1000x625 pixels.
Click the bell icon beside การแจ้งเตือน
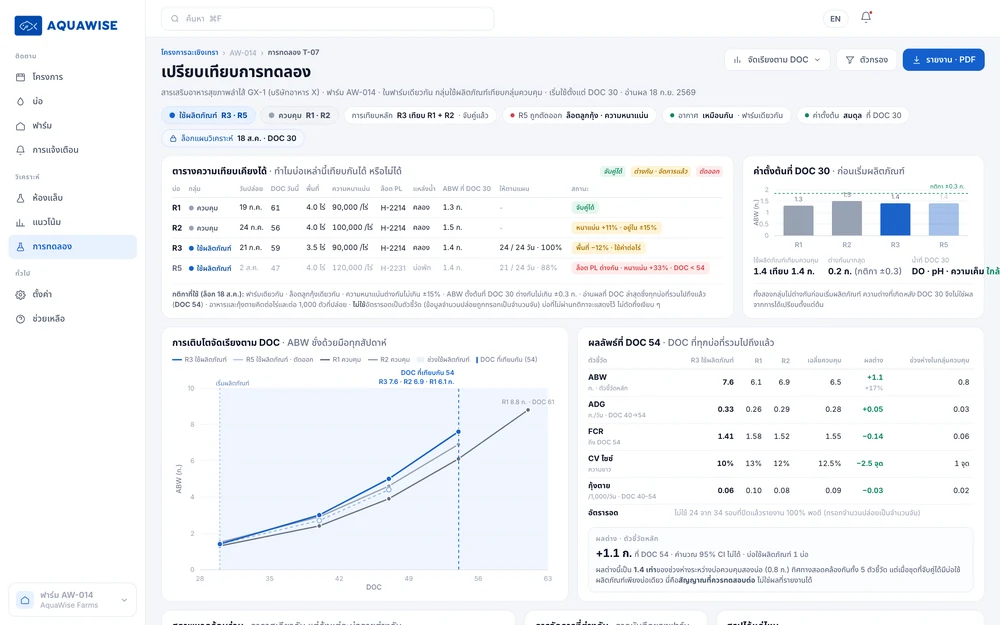(20, 150)
